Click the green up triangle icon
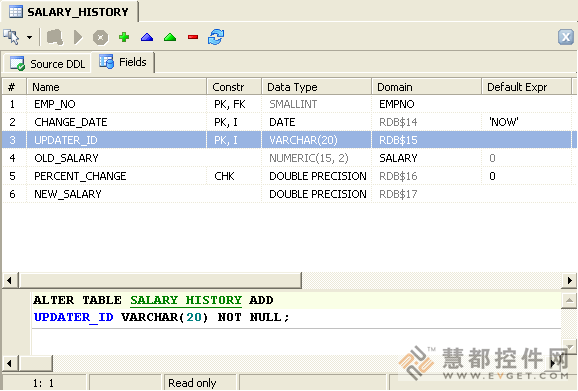The width and height of the screenshot is (578, 391). point(170,37)
